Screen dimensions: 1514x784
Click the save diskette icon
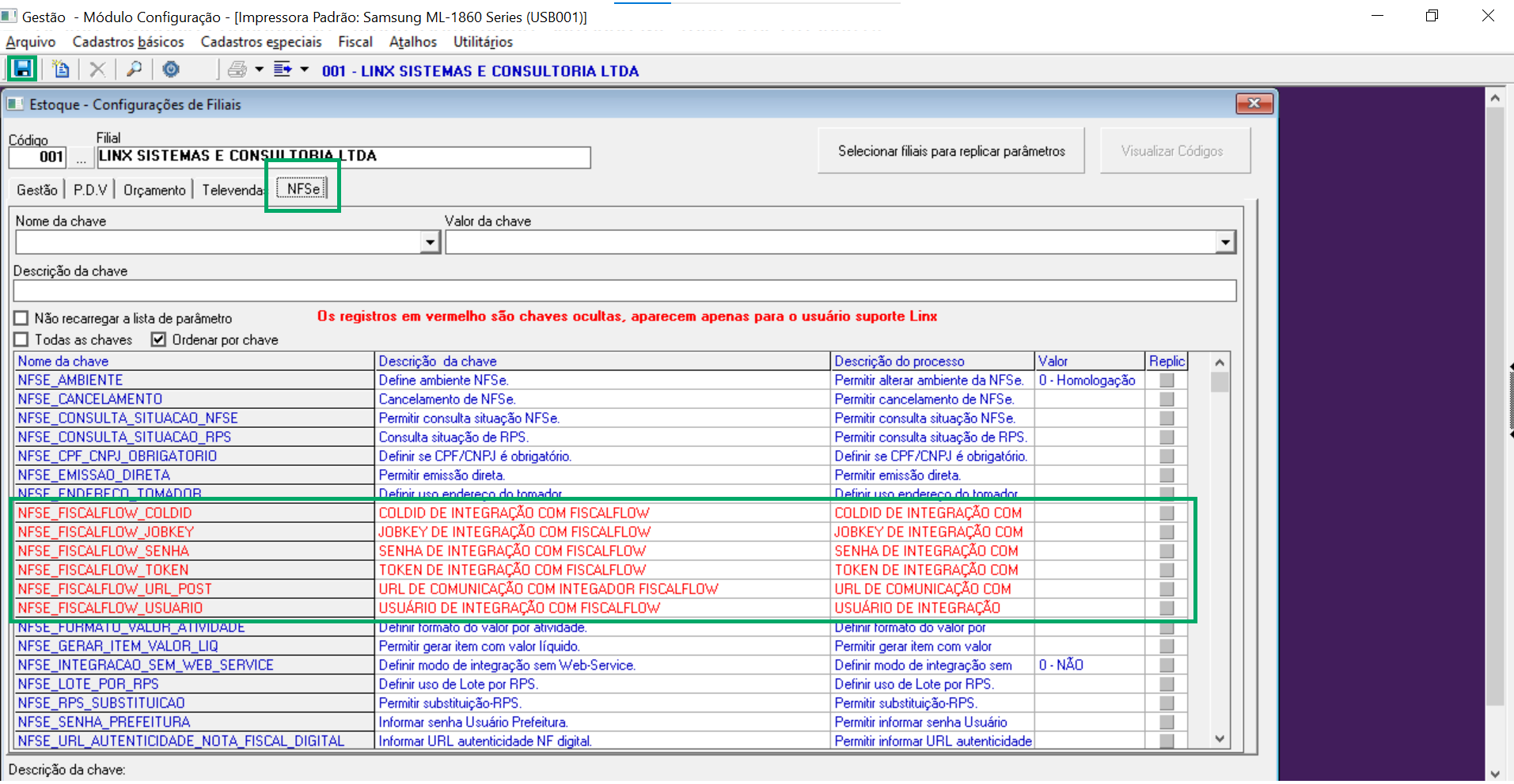[22, 70]
